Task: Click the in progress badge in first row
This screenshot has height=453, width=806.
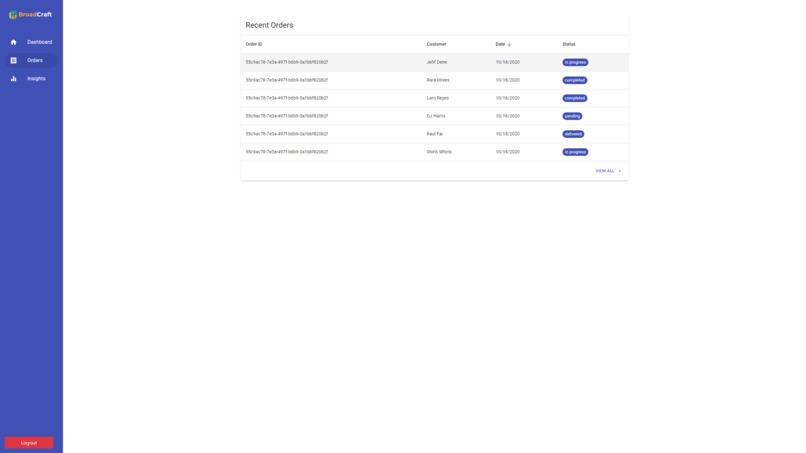Action: pyautogui.click(x=575, y=62)
